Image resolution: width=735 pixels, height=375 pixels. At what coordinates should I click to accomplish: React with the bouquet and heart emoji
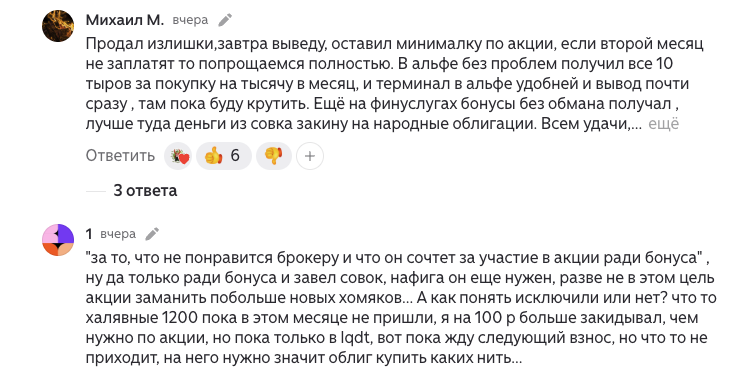[179, 156]
